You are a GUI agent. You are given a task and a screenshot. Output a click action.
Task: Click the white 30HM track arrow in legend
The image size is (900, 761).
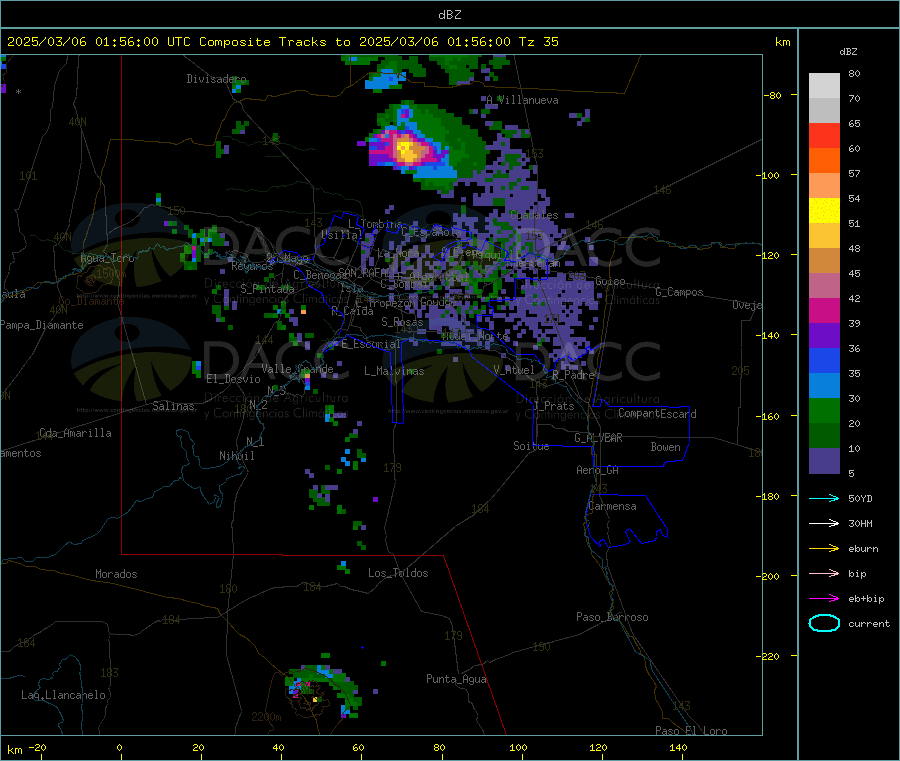point(824,523)
